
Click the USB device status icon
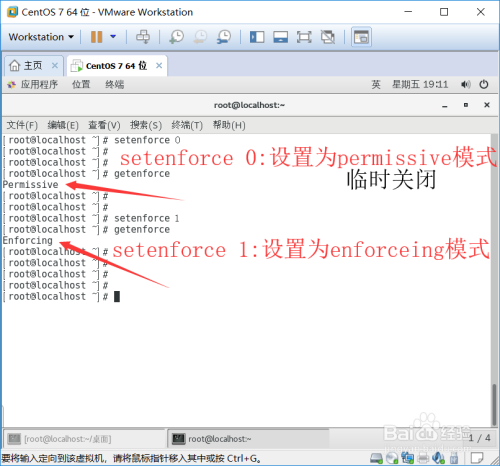454,458
